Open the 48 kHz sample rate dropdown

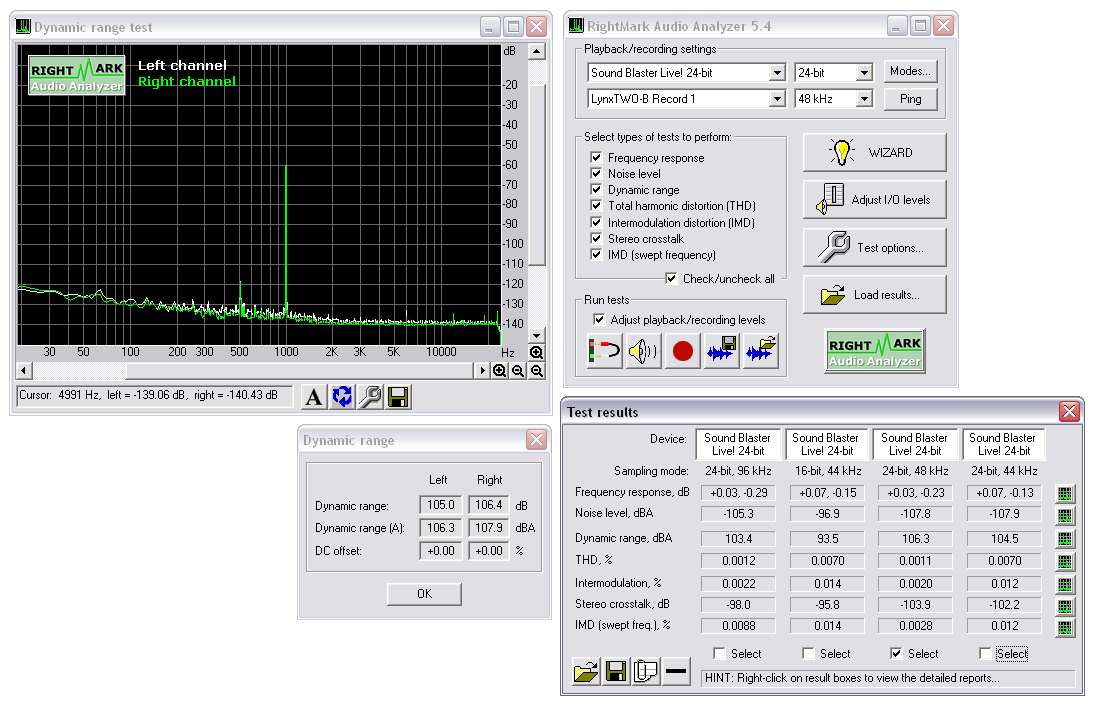click(x=864, y=99)
